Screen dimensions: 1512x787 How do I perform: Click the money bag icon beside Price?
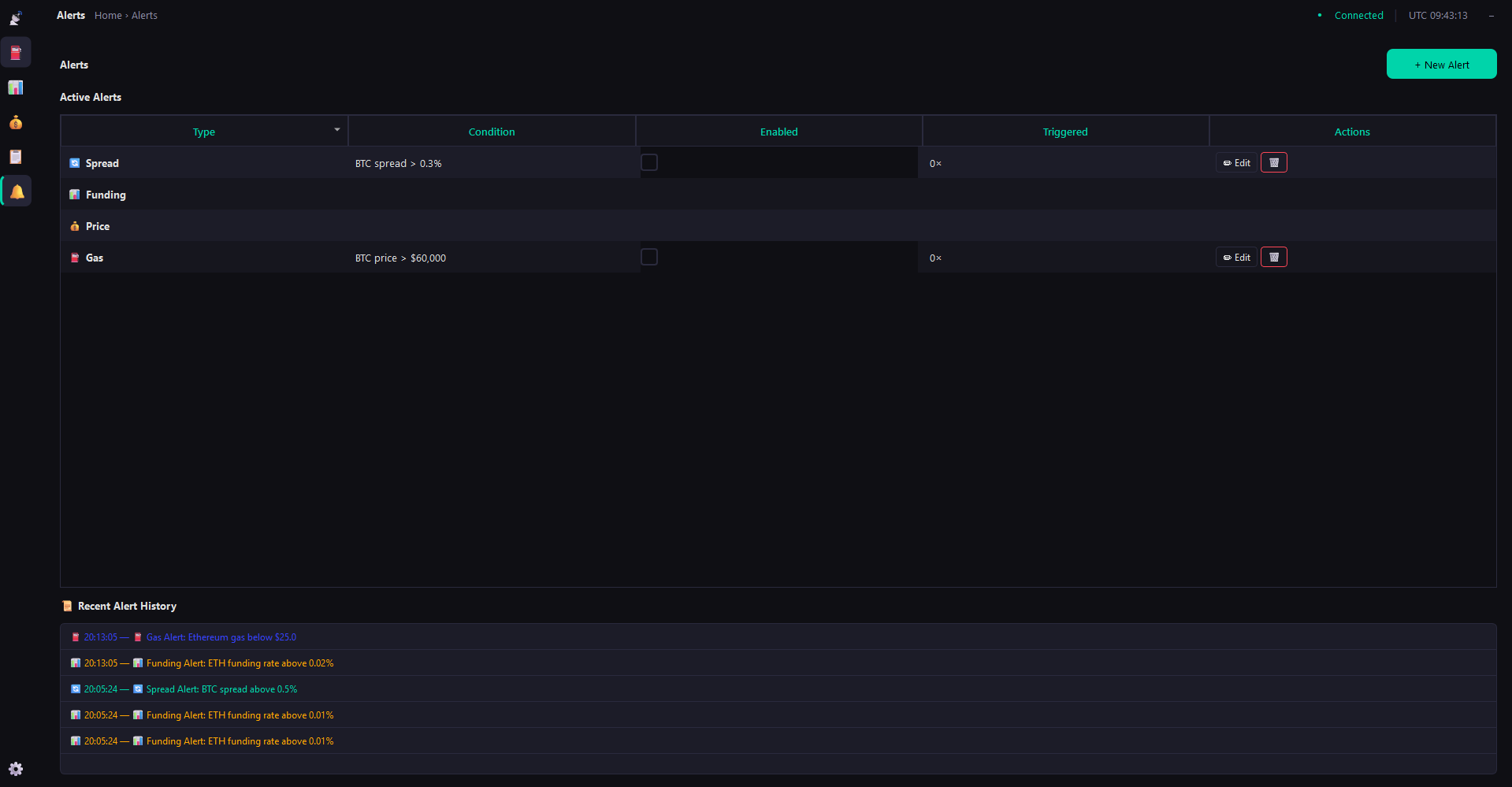click(x=75, y=226)
